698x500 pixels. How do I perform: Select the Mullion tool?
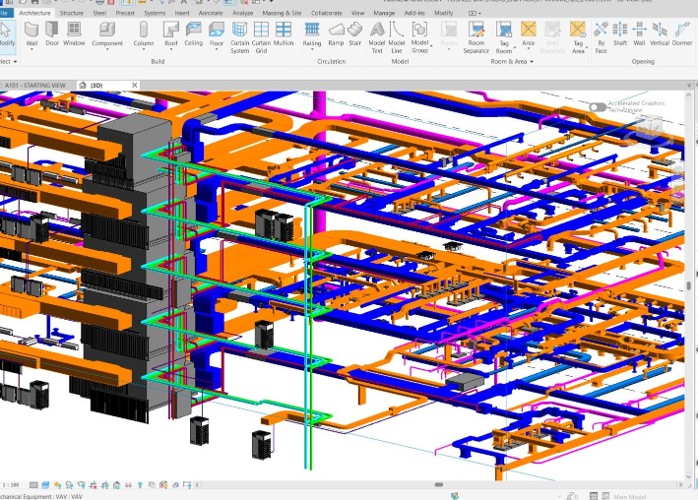click(x=284, y=34)
